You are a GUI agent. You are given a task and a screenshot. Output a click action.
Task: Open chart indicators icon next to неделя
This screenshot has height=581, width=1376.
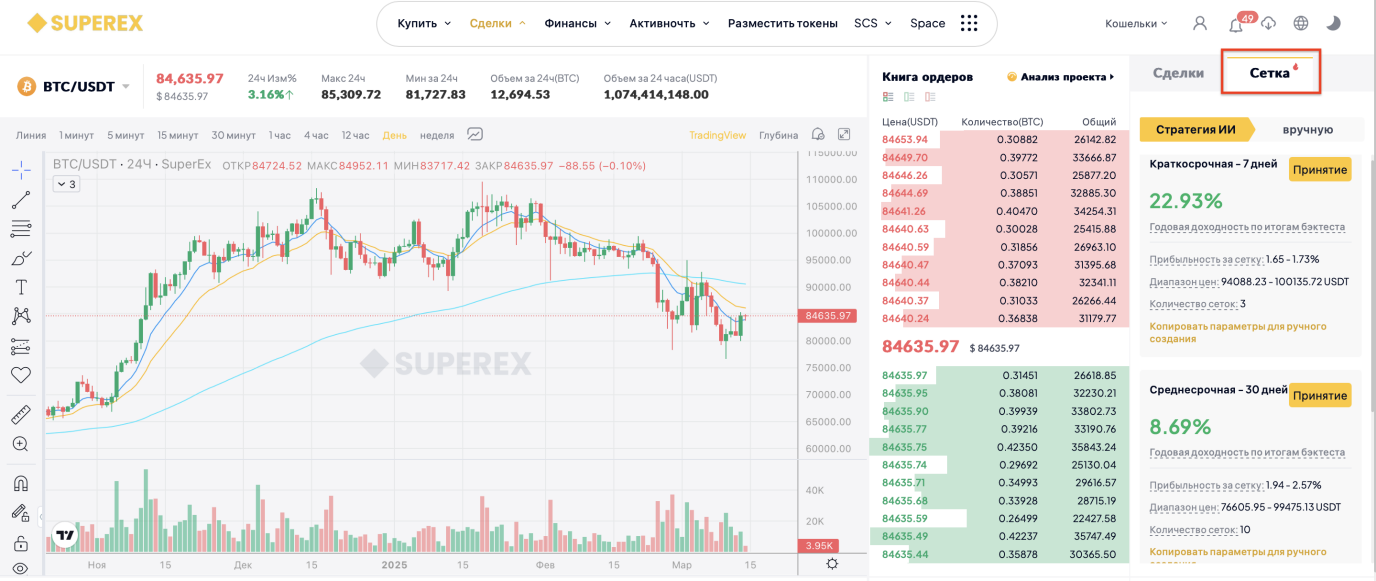click(475, 135)
